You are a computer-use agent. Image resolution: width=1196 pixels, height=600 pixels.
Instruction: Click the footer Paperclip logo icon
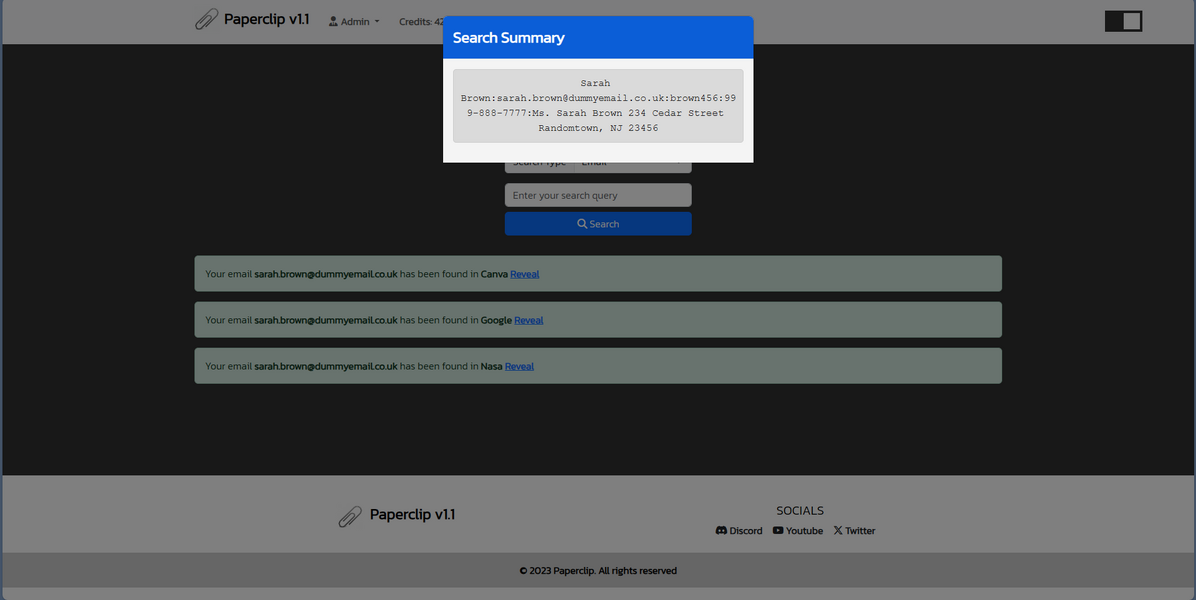350,516
